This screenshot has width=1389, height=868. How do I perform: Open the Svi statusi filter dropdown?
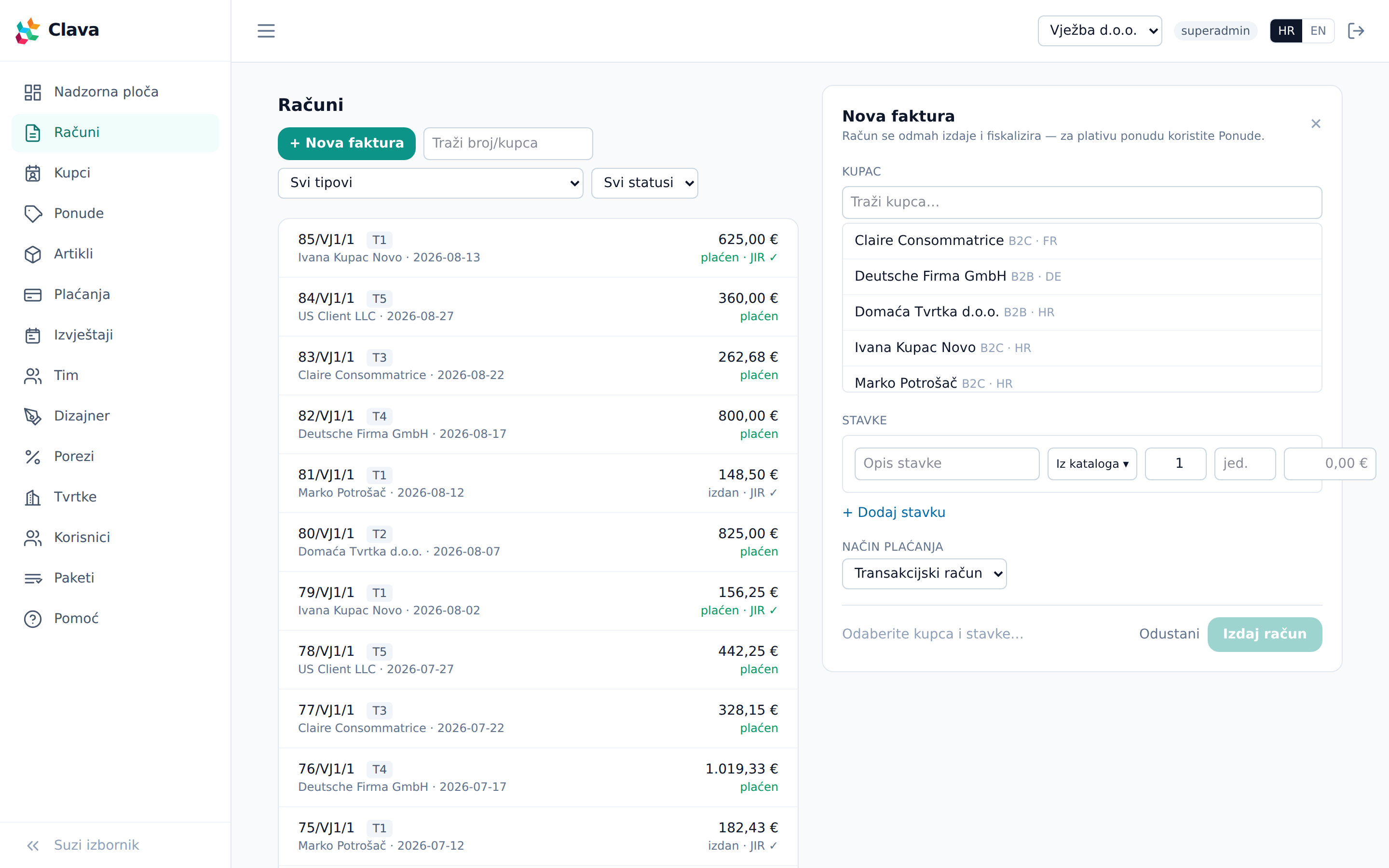[644, 183]
